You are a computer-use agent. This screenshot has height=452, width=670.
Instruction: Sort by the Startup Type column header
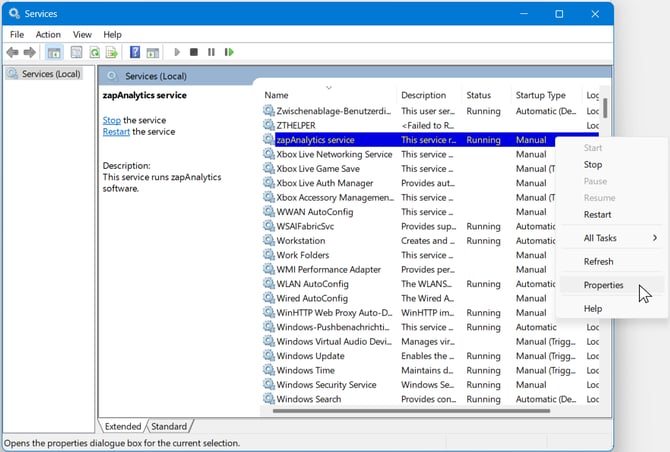tap(541, 95)
